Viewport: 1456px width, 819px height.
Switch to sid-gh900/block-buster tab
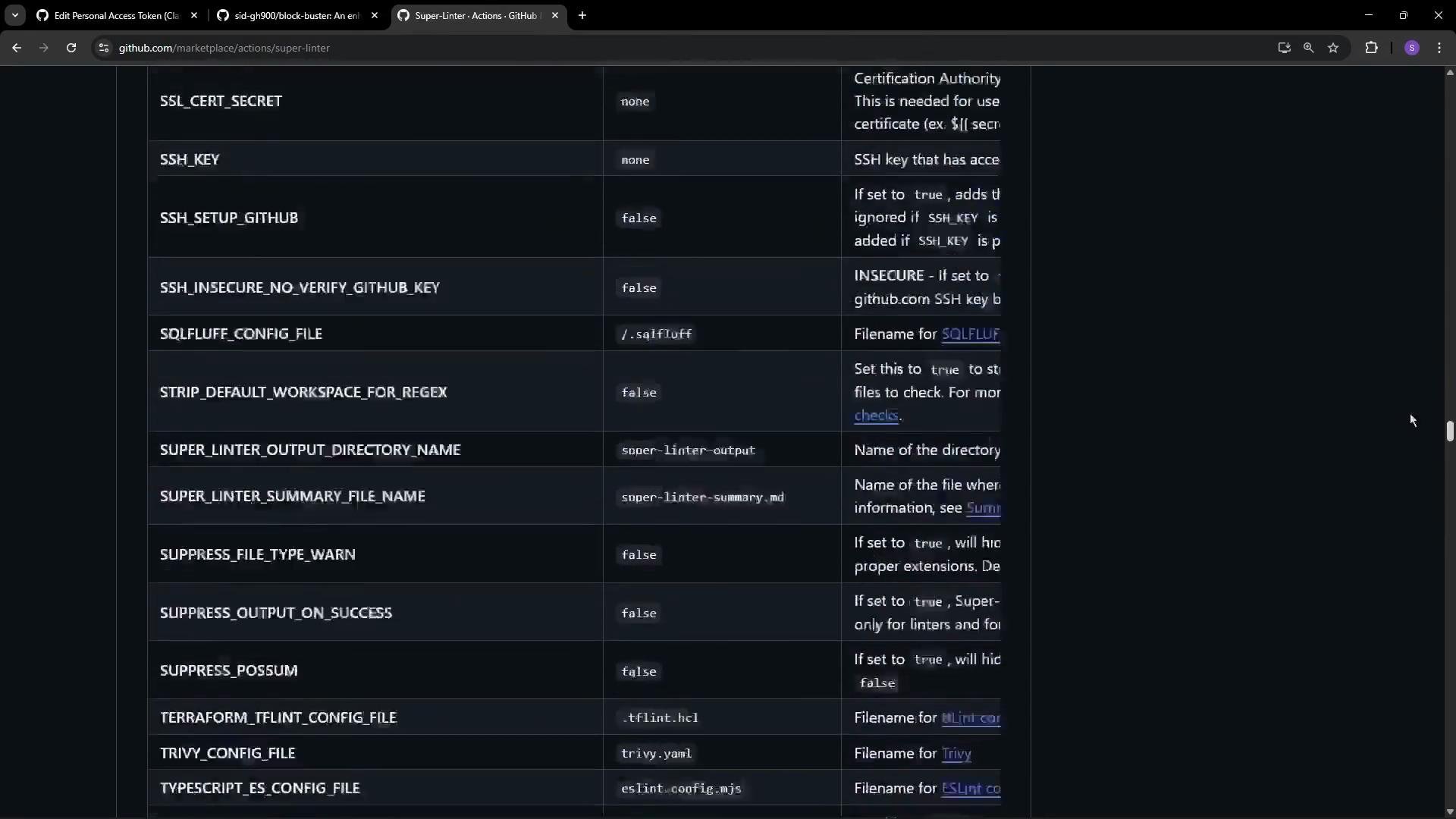click(x=298, y=15)
